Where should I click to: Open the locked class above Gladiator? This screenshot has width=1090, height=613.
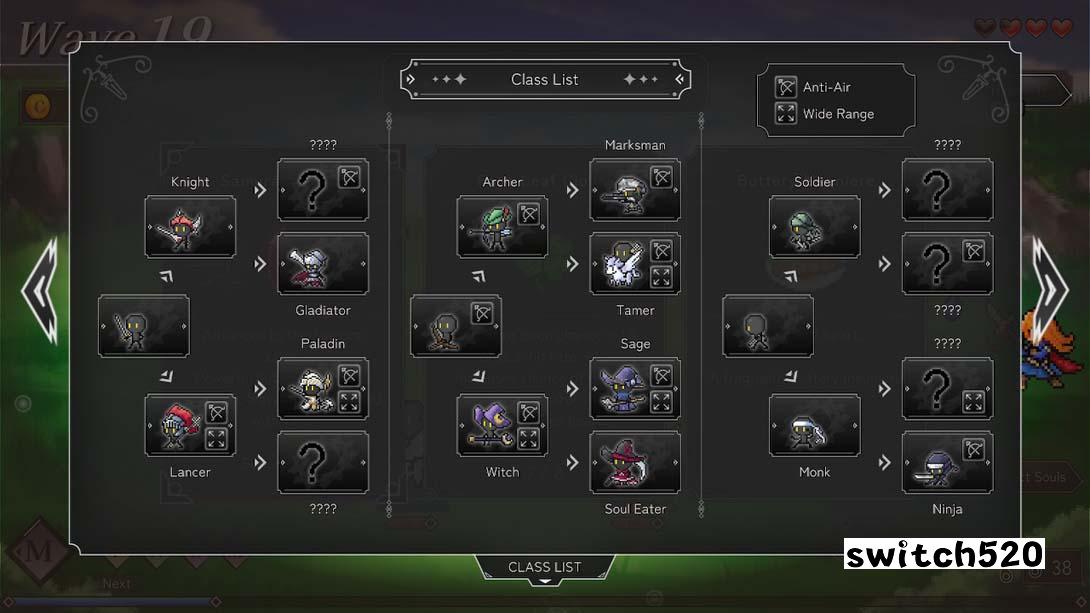(323, 190)
